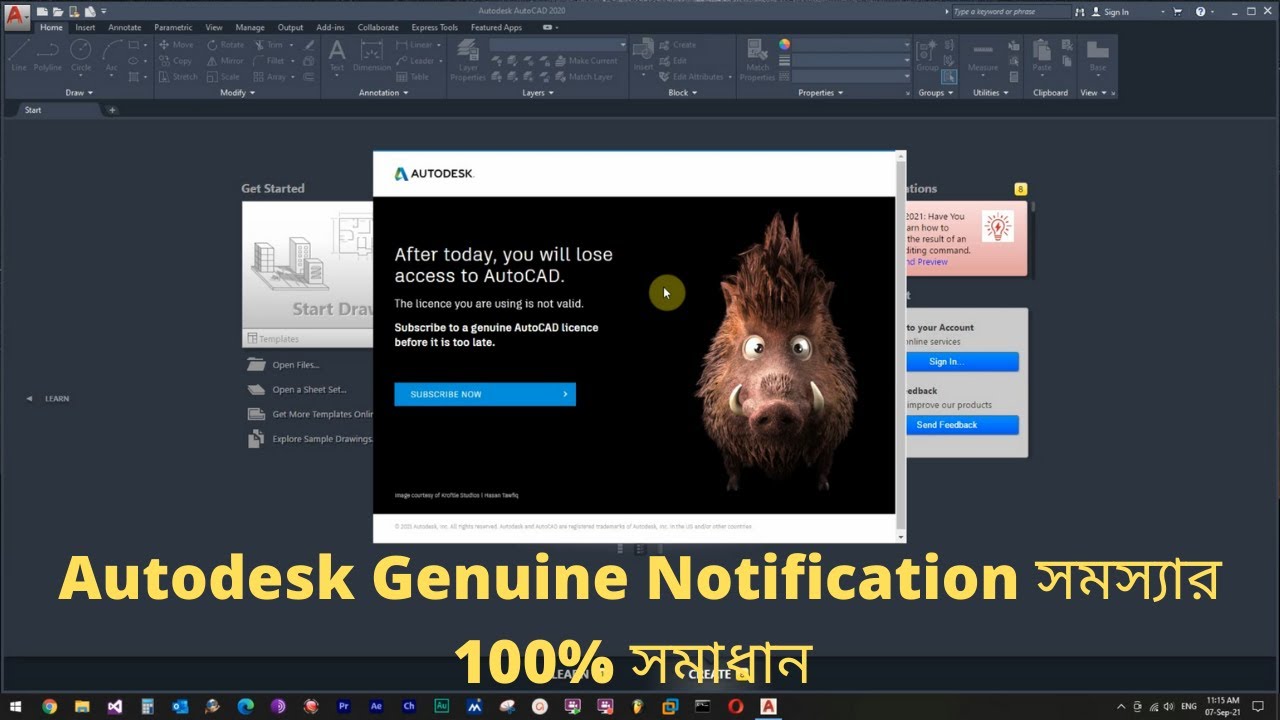Click Open a Sheet Set link
1280x720 pixels.
click(298, 390)
